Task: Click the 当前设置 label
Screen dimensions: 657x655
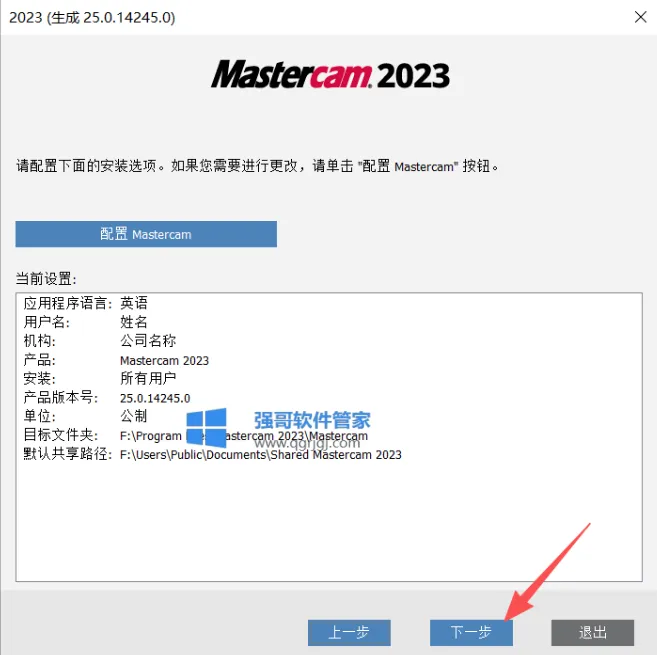Action: pyautogui.click(x=46, y=279)
